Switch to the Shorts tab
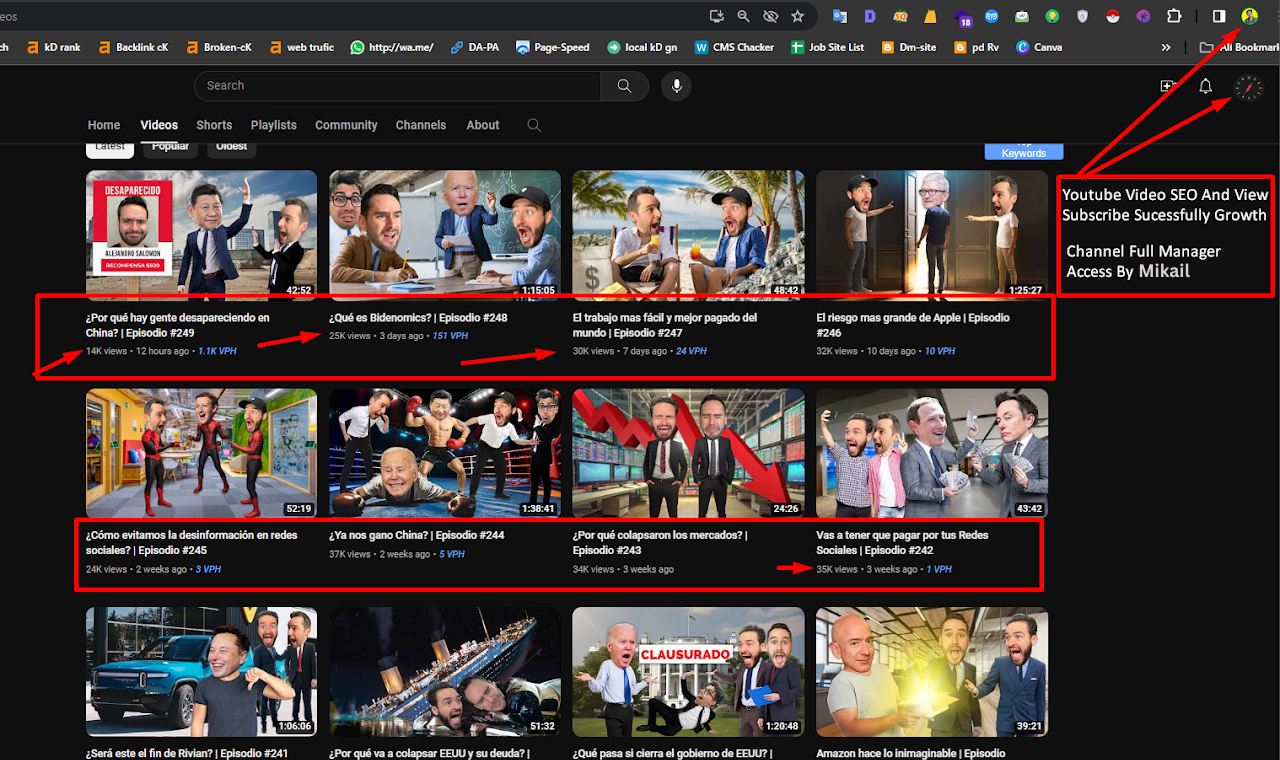Viewport: 1280px width, 760px height. (214, 125)
